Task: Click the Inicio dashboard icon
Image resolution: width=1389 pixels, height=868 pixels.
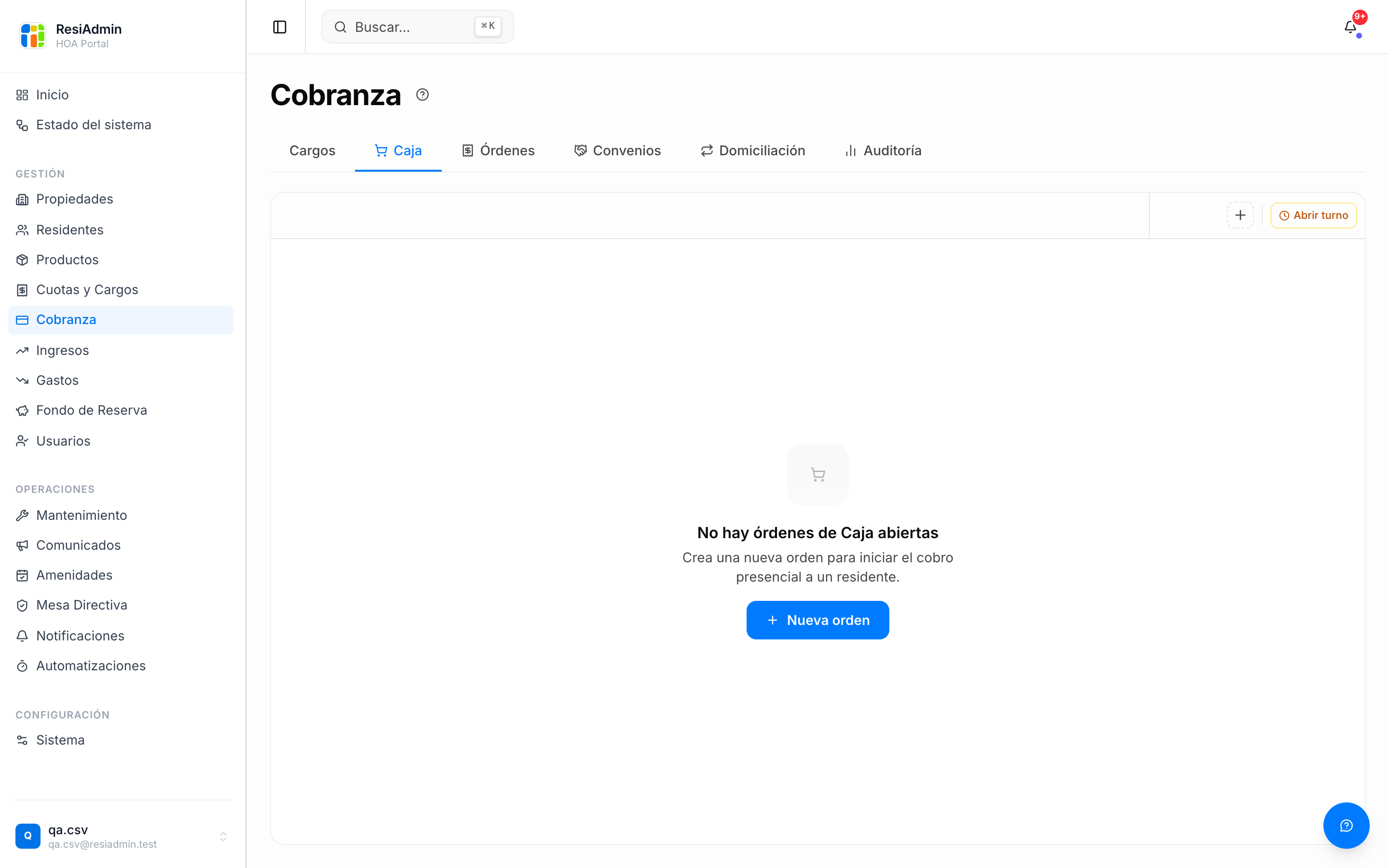Action: pos(22,95)
